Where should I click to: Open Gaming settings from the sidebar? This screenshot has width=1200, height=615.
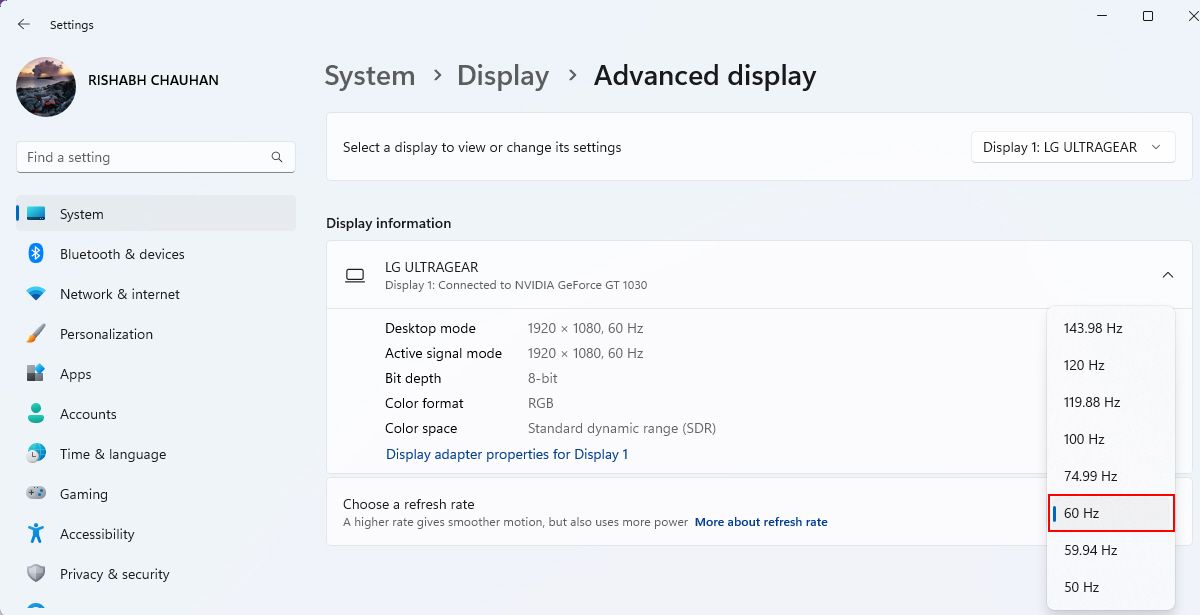point(83,494)
